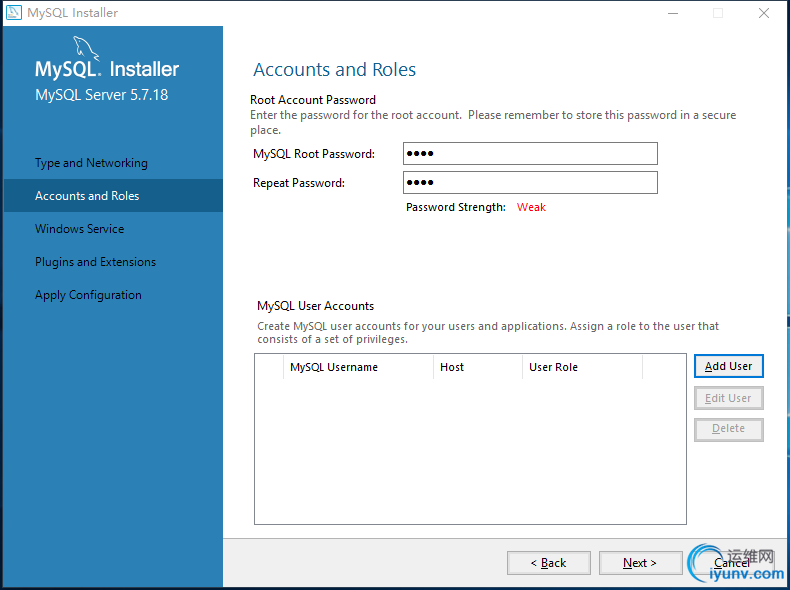Minimize the MySQL Installer window

coord(671,13)
